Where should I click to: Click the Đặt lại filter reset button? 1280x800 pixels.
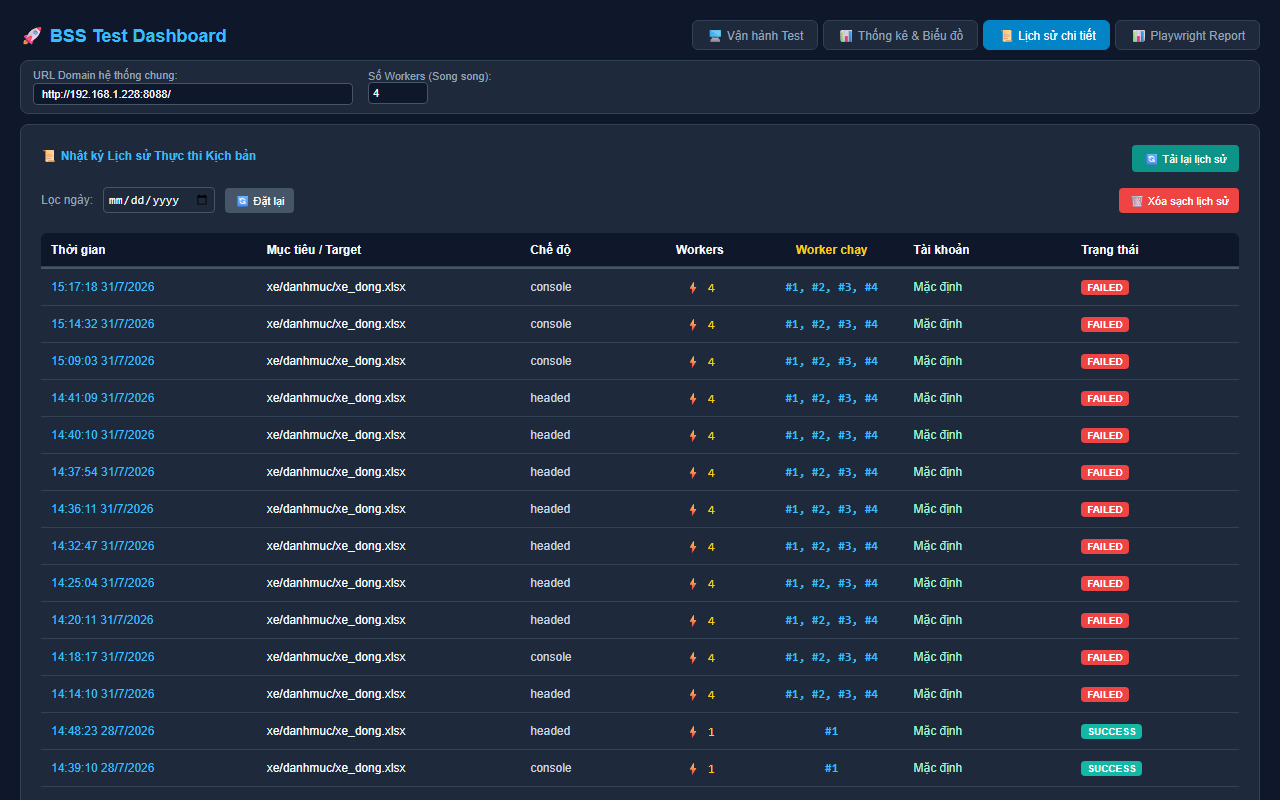click(x=259, y=201)
